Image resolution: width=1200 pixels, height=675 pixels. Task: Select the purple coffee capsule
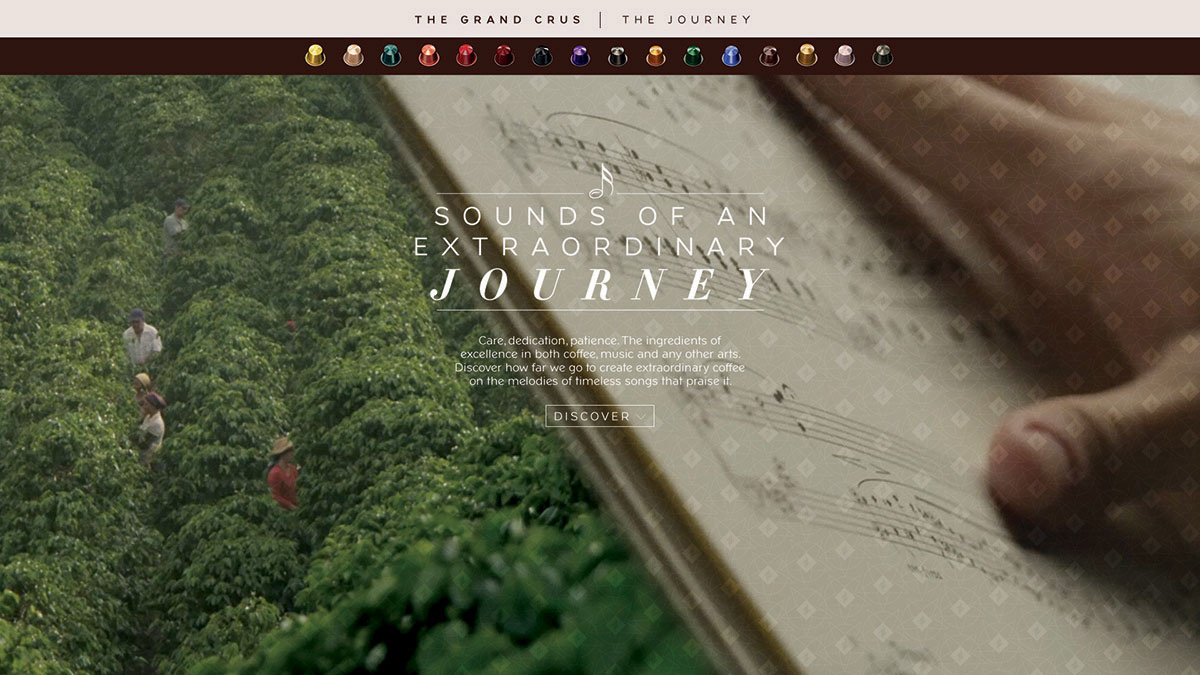(580, 56)
